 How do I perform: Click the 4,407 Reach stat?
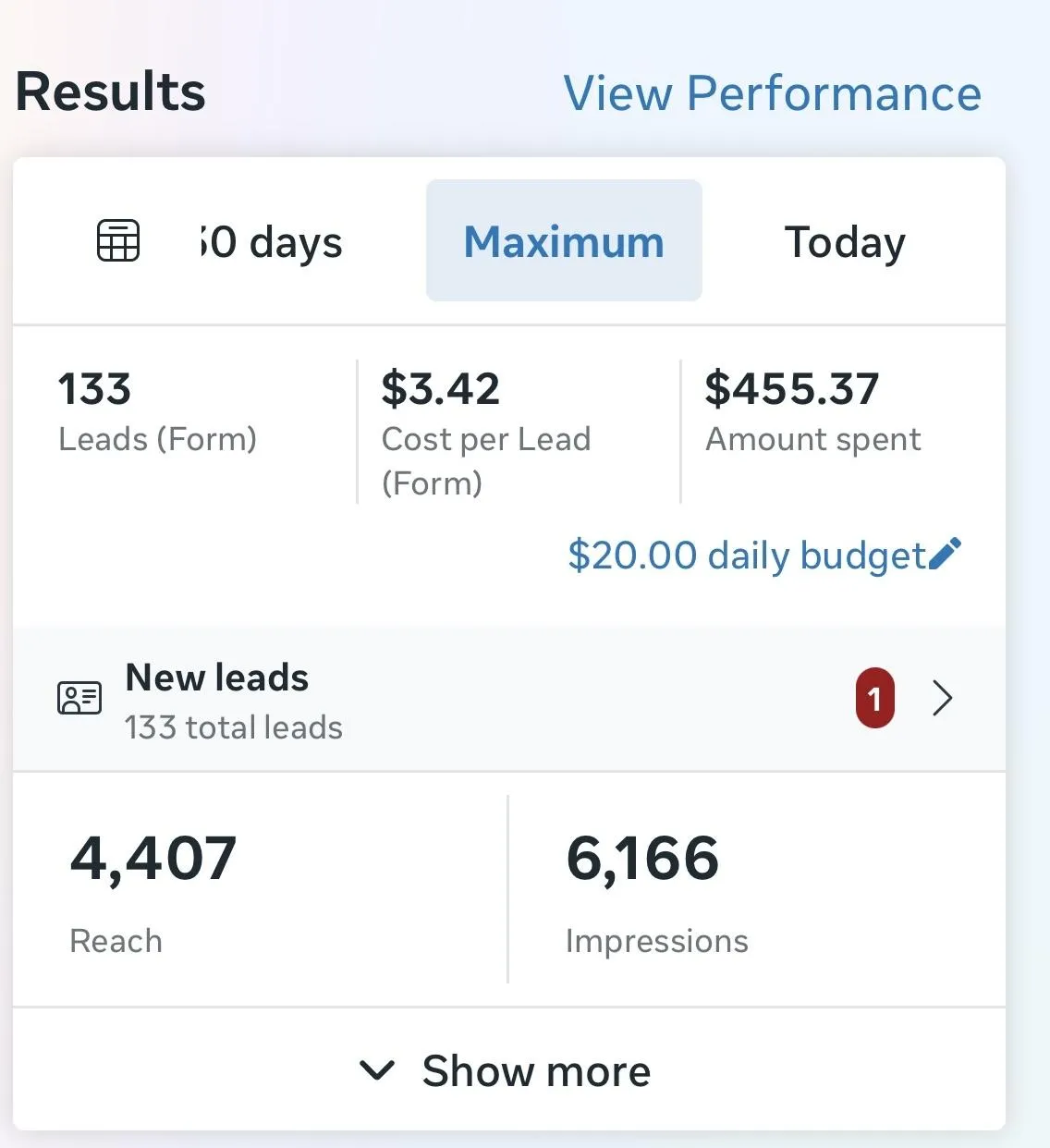click(153, 889)
